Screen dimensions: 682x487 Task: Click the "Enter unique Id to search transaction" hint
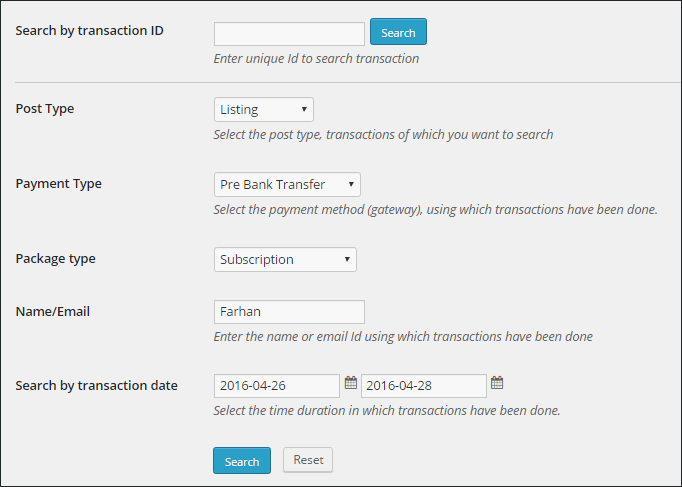tap(316, 59)
